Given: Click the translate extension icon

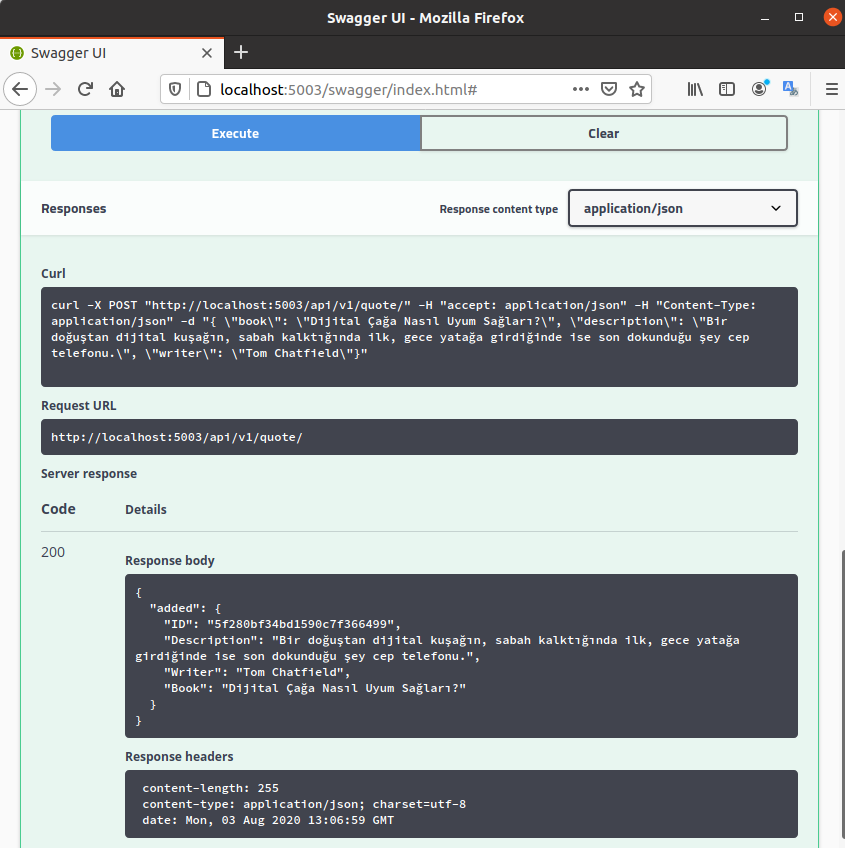Looking at the screenshot, I should [790, 89].
